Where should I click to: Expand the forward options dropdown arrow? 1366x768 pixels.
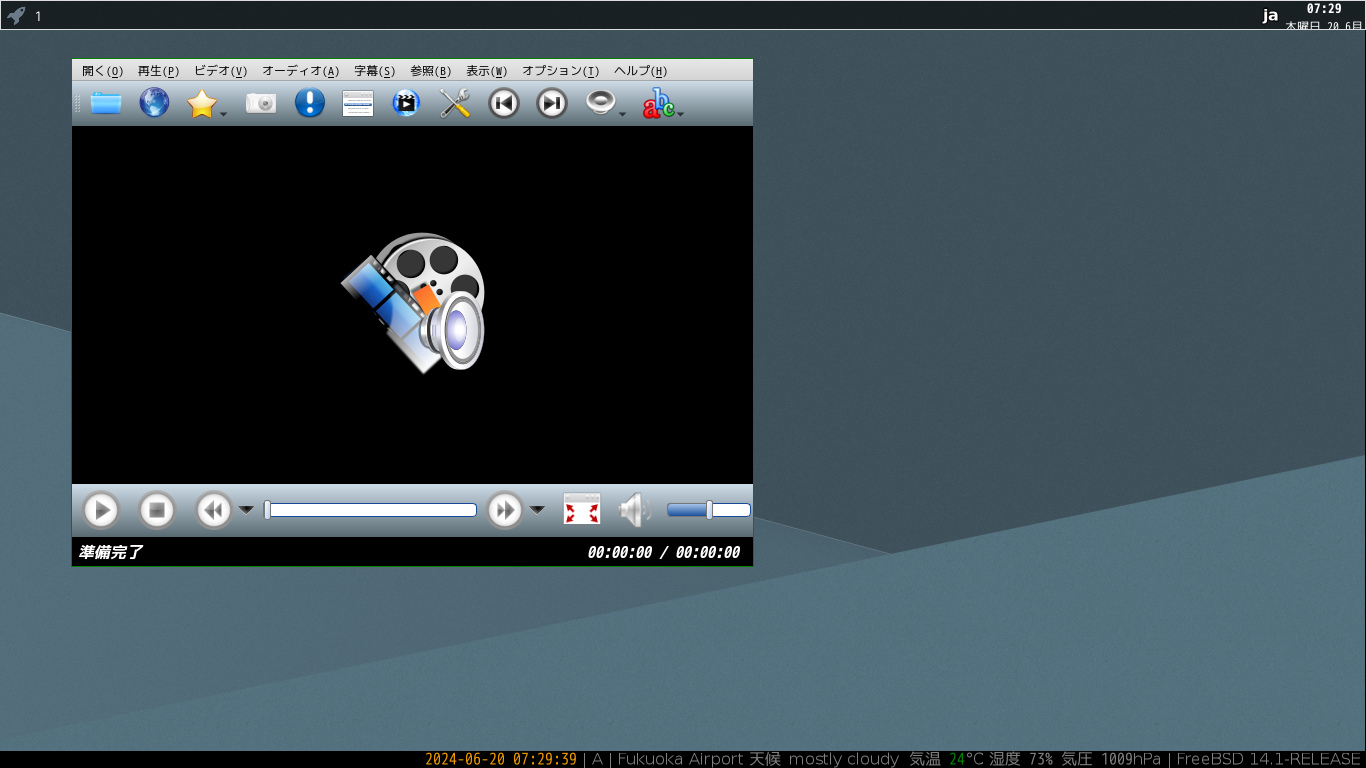pos(537,510)
